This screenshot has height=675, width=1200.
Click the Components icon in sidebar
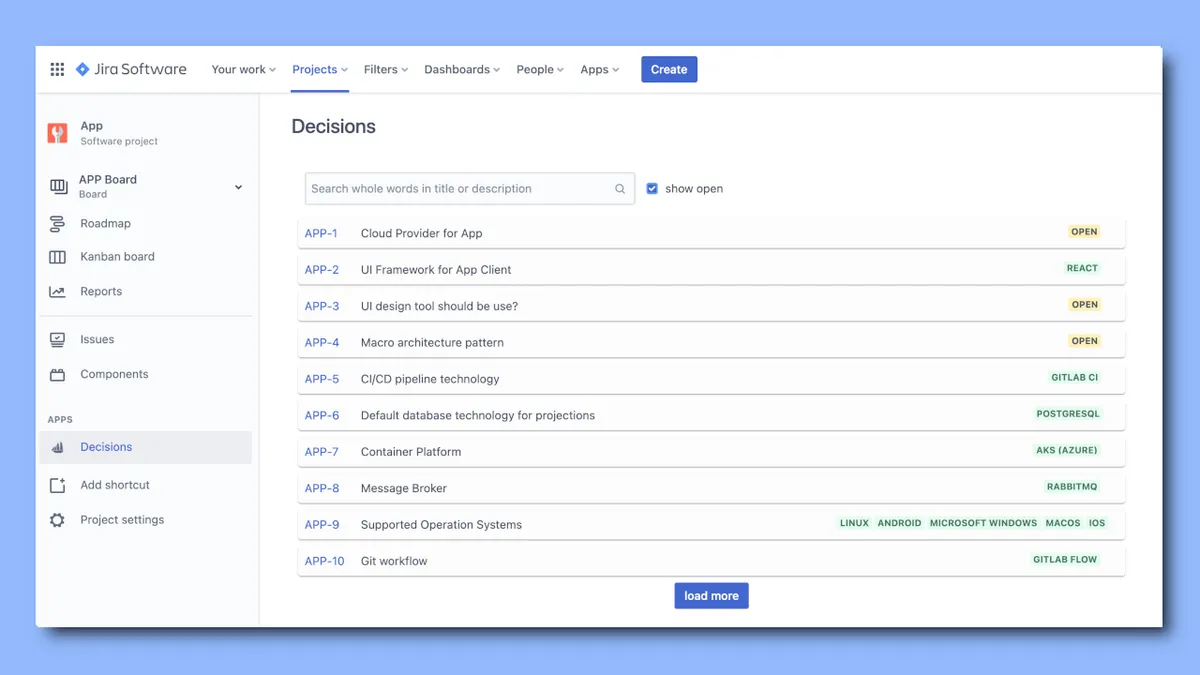[x=58, y=375]
